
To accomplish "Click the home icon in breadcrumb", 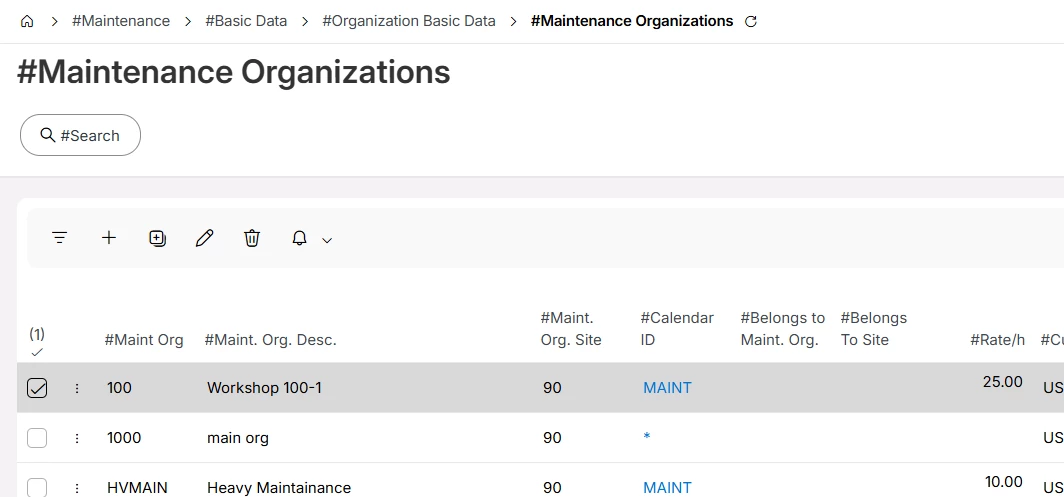I will [27, 21].
